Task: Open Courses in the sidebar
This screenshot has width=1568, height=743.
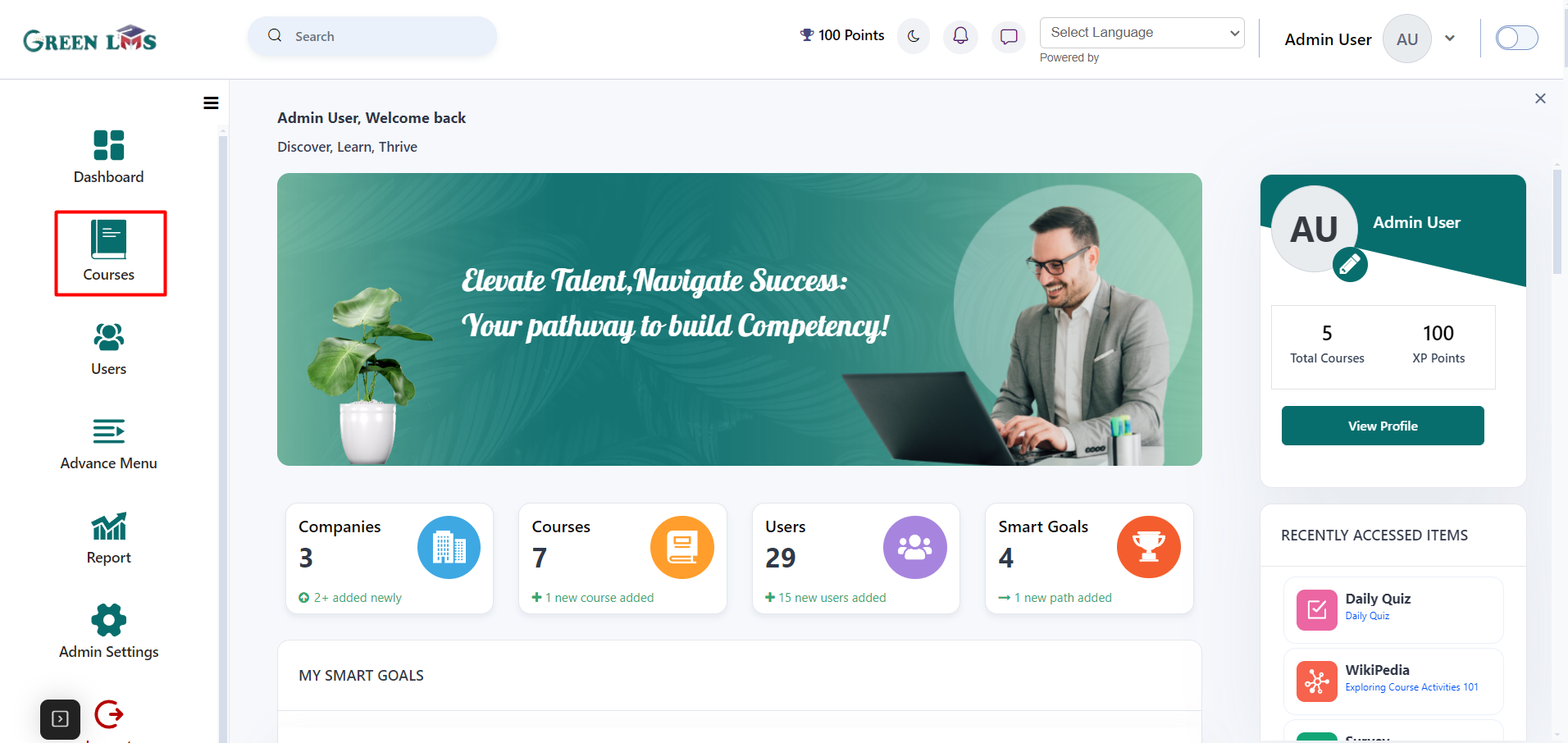Action: tap(109, 253)
